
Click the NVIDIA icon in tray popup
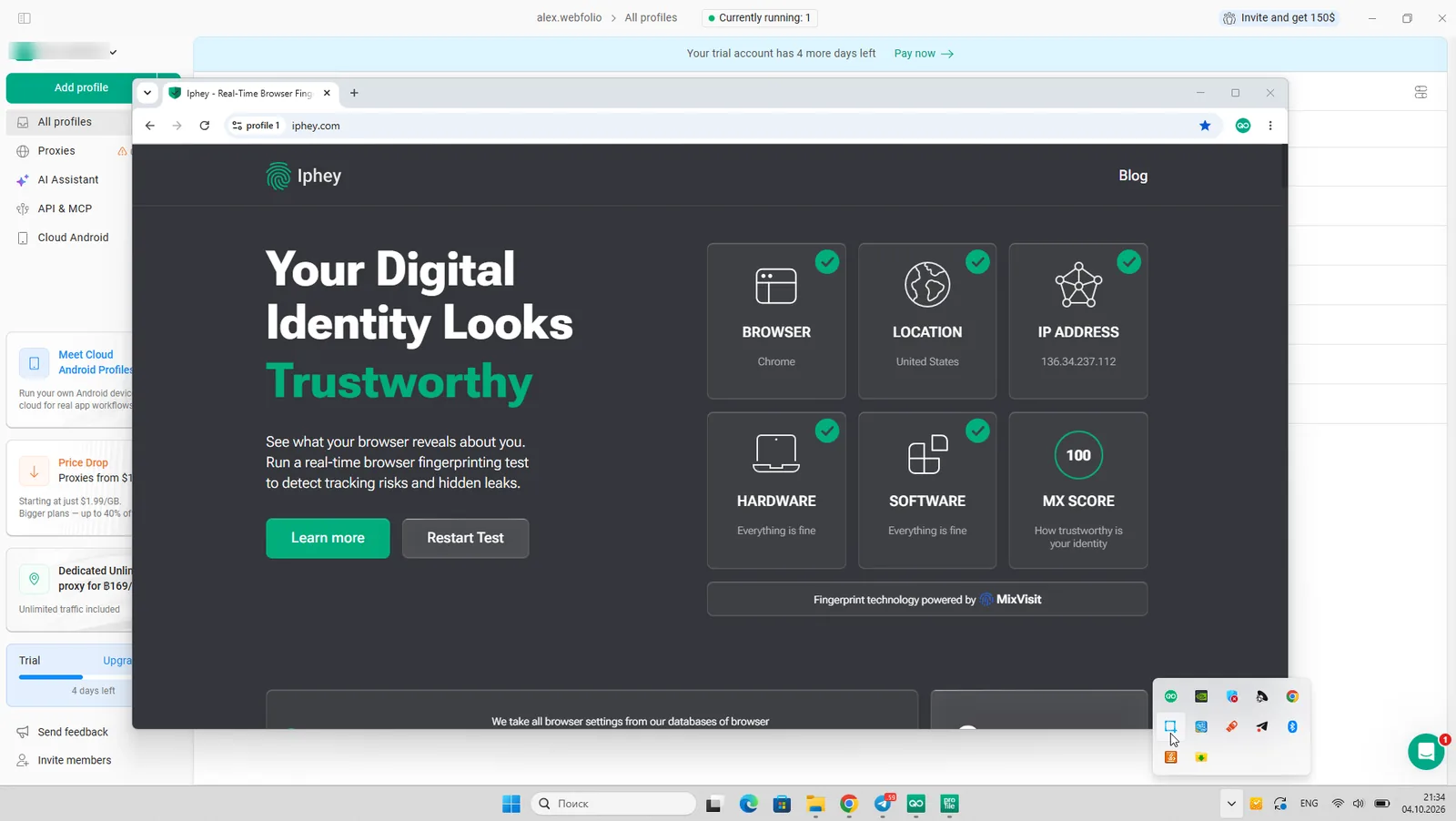pos(1201,696)
